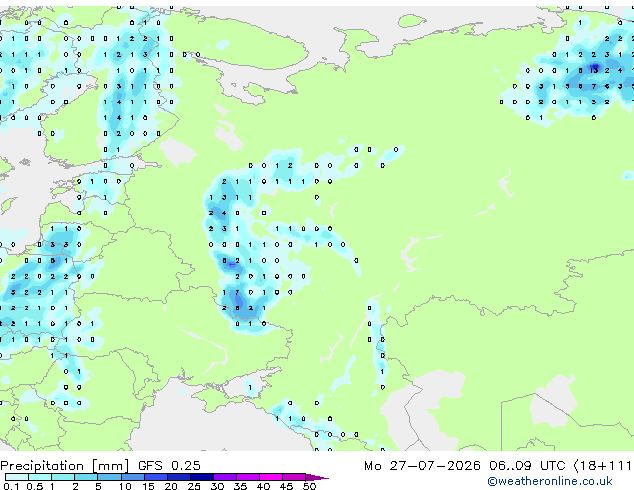Click the '13' precipitation value on map
Viewport: 634px width, 490px height.
click(x=594, y=70)
